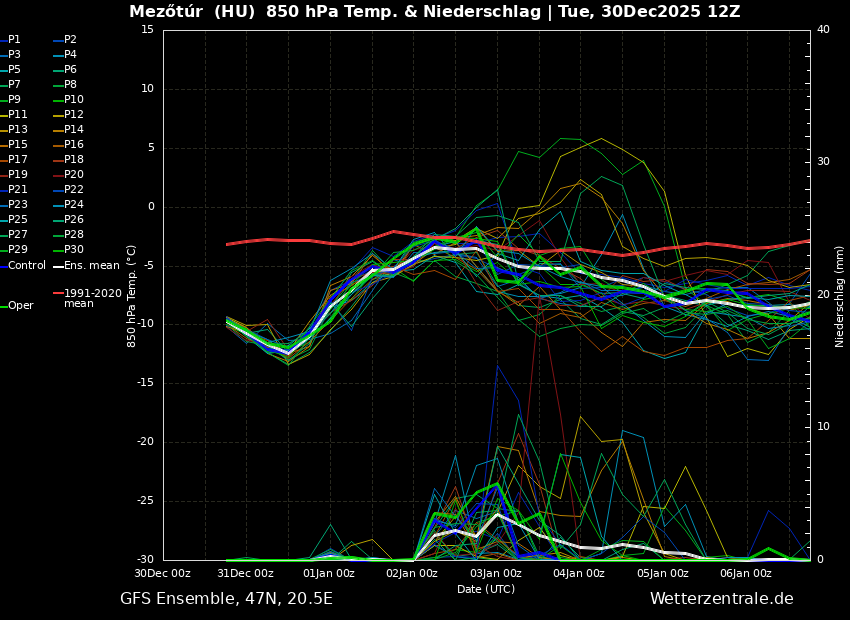Image resolution: width=850 pixels, height=620 pixels.
Task: Click the 31Dec 00z date tick label
Action: pos(245,574)
